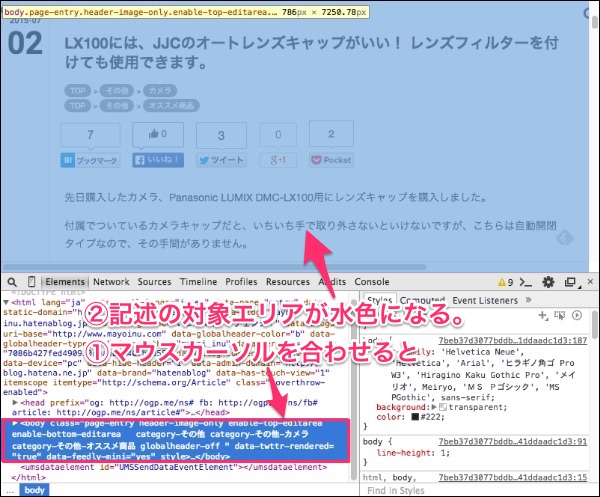Open stylesheet link ending 41ddaadc1d3:15
Viewport: 600px width, 497px height.
(513, 477)
